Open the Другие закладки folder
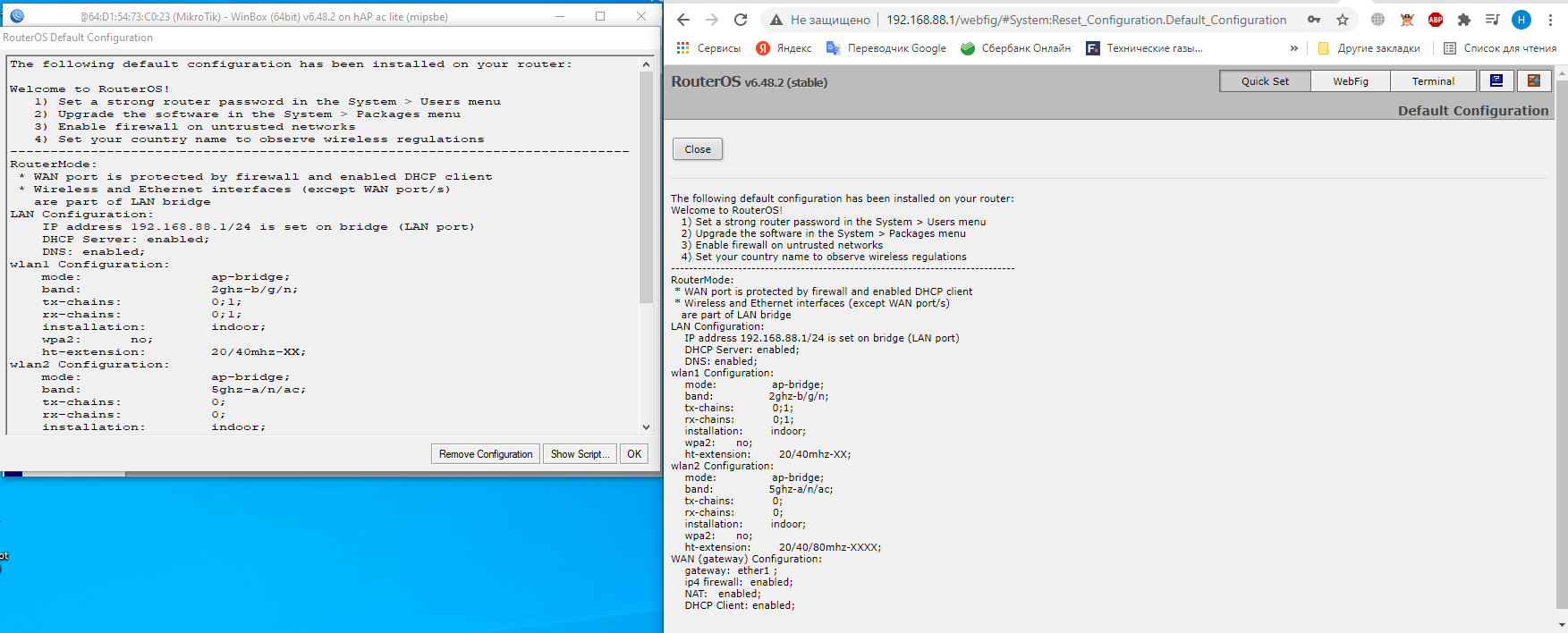The width and height of the screenshot is (1568, 633). click(1369, 48)
